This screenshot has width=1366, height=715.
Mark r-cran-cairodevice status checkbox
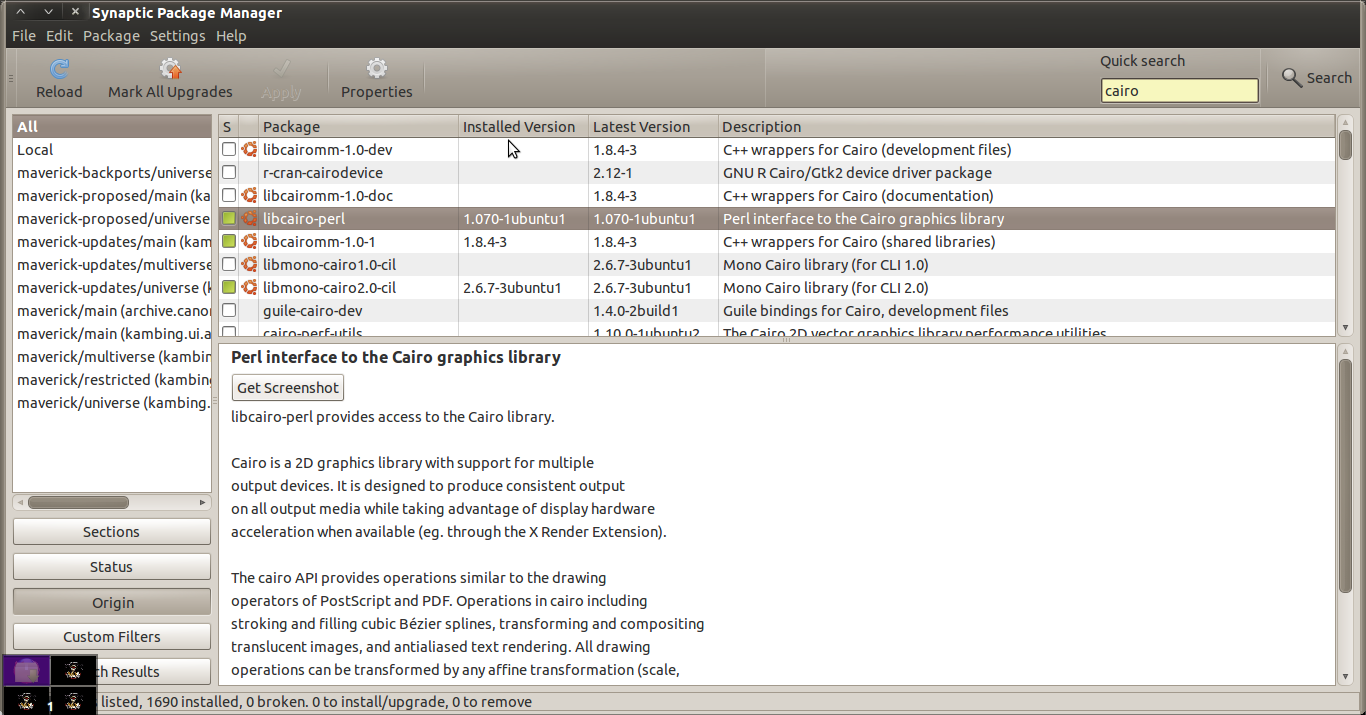pyautogui.click(x=229, y=173)
